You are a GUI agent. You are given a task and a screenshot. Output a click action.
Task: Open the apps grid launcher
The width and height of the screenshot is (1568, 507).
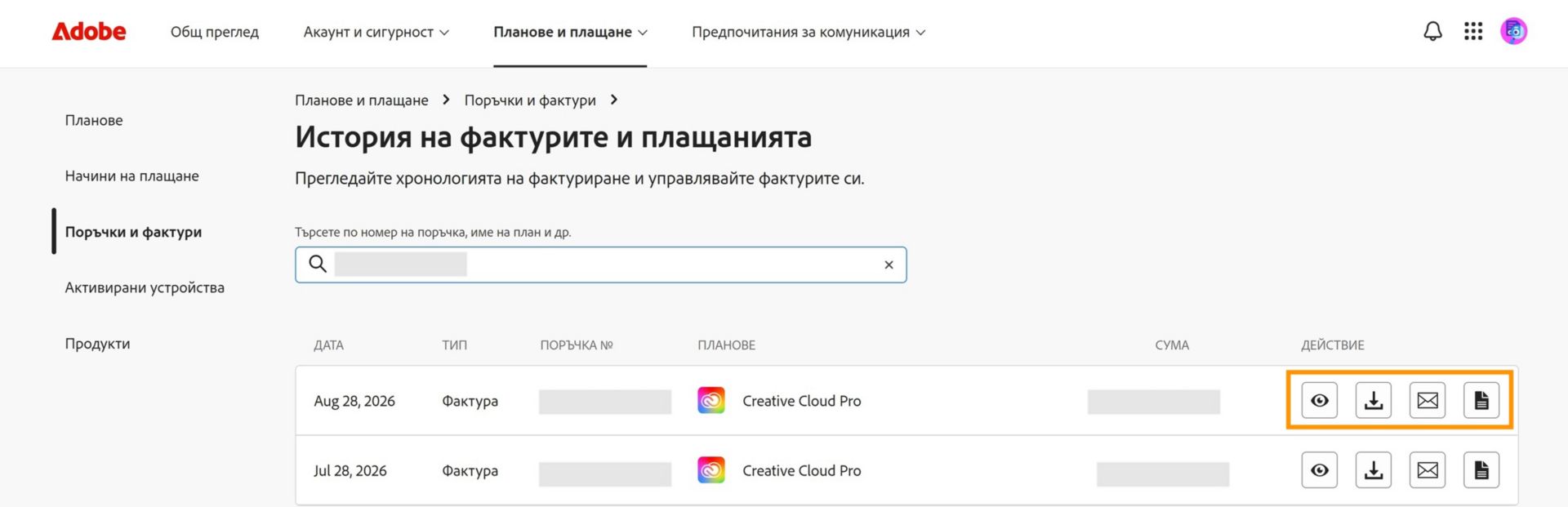tap(1473, 31)
